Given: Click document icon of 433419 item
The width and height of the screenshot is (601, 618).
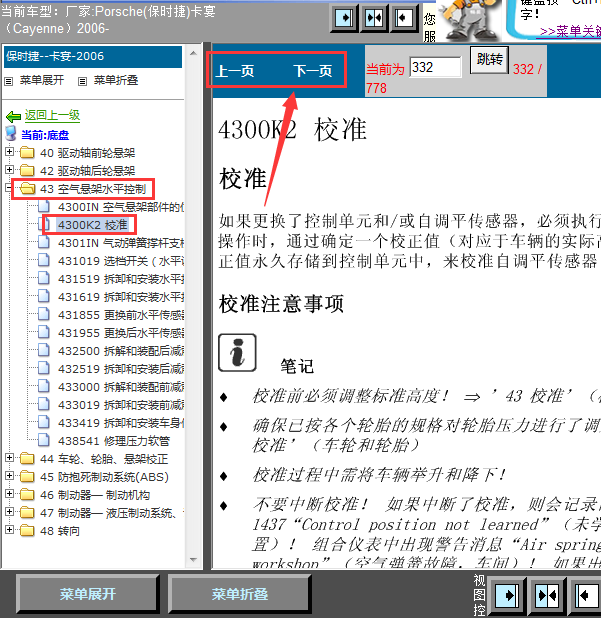Looking at the screenshot, I should tap(44, 422).
